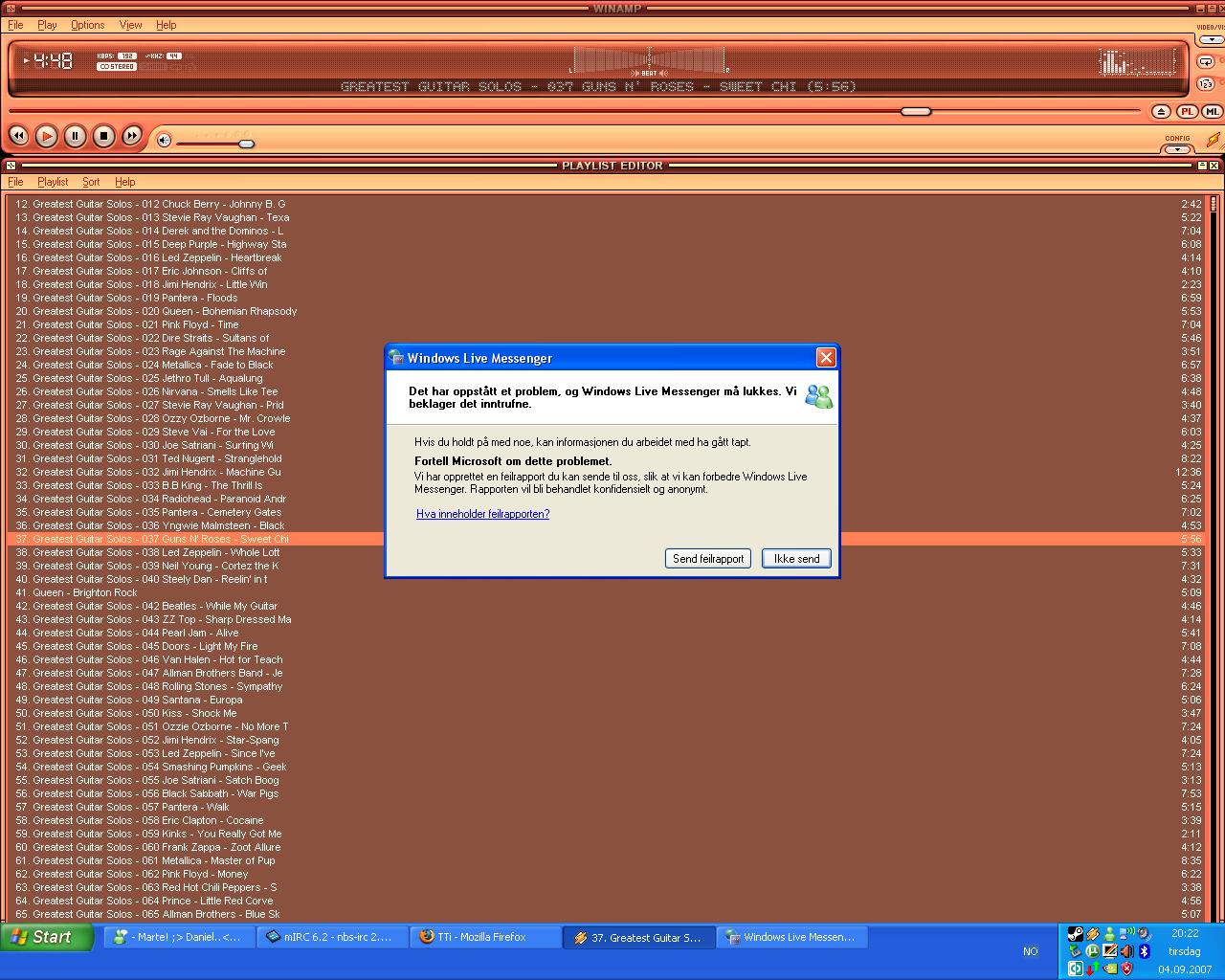Viewport: 1225px width, 980px height.
Task: Pause playback in Winamp
Action: point(75,136)
